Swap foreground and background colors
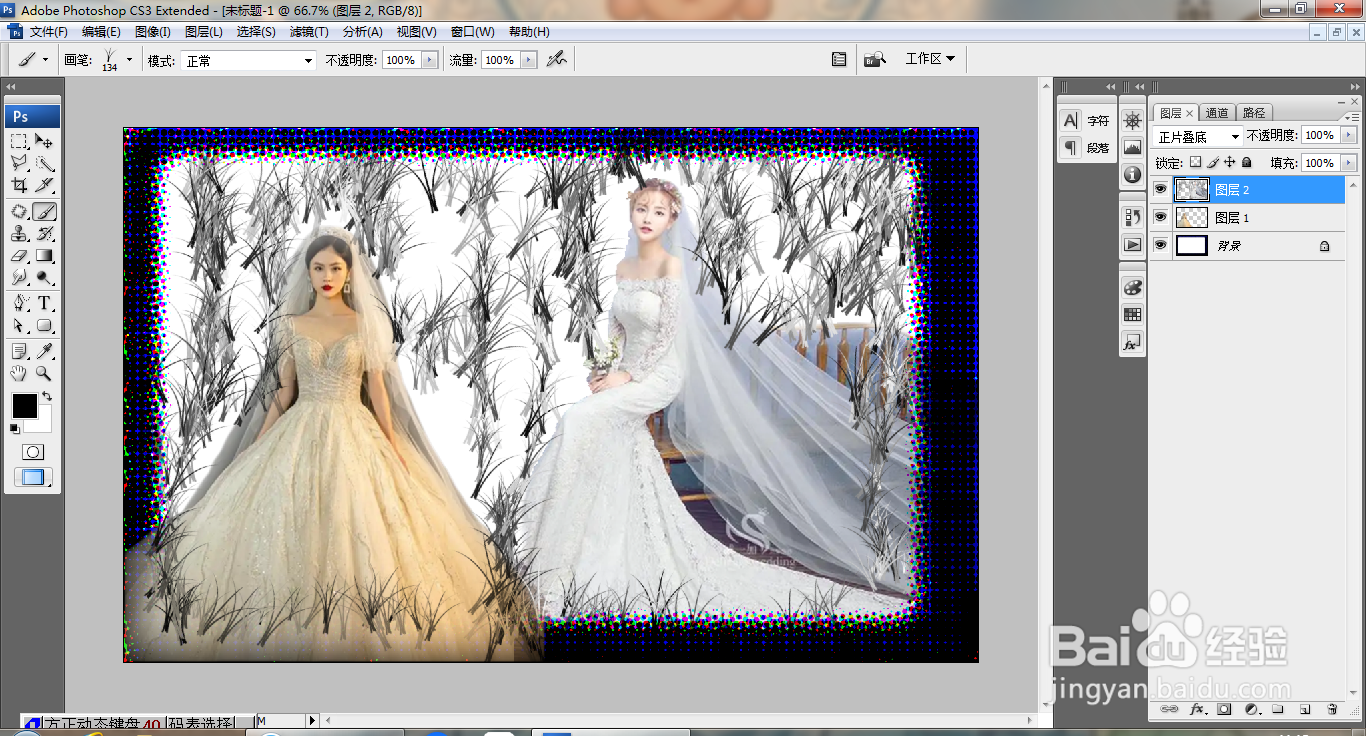This screenshot has width=1366, height=736. tap(47, 397)
